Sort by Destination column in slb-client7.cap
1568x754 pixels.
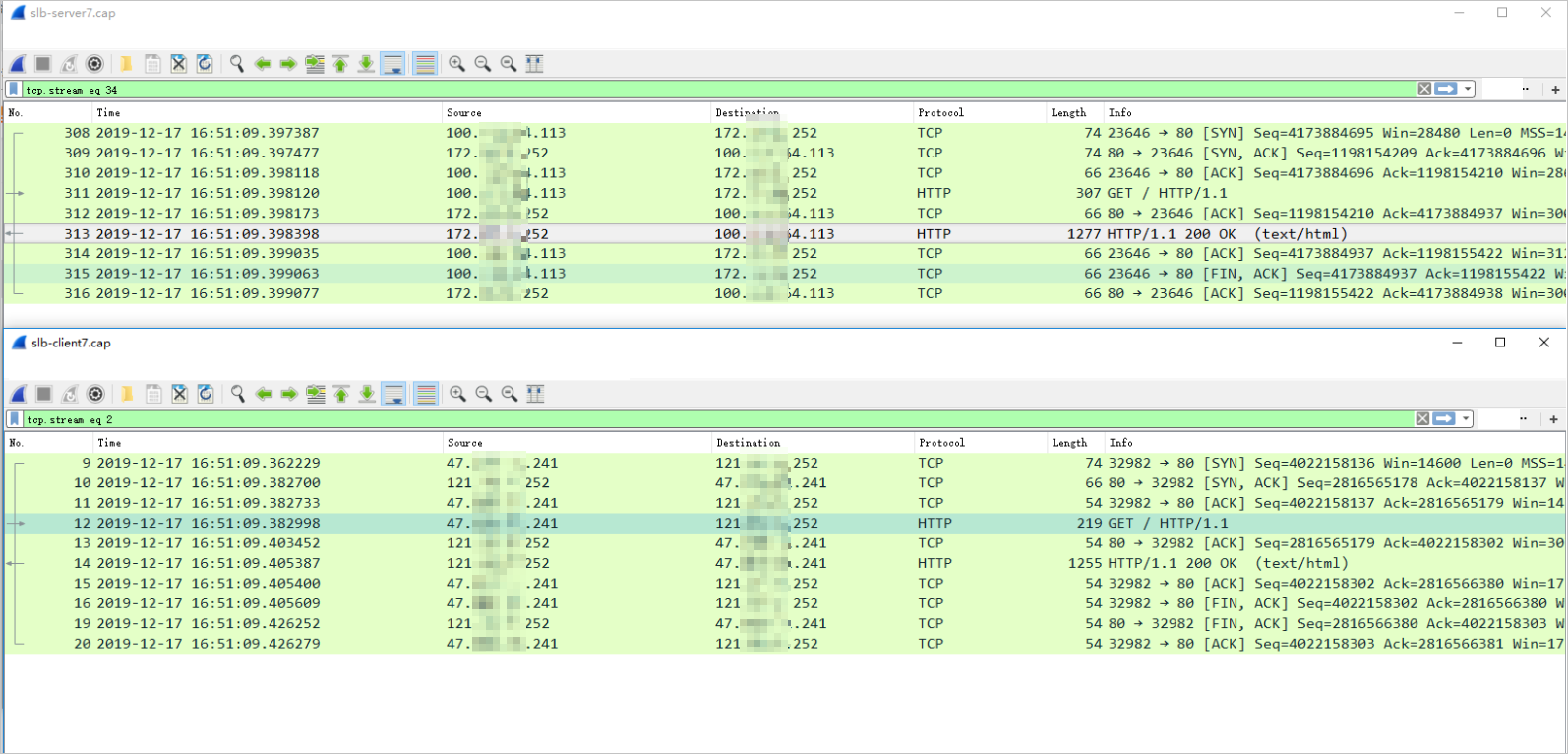click(x=813, y=443)
